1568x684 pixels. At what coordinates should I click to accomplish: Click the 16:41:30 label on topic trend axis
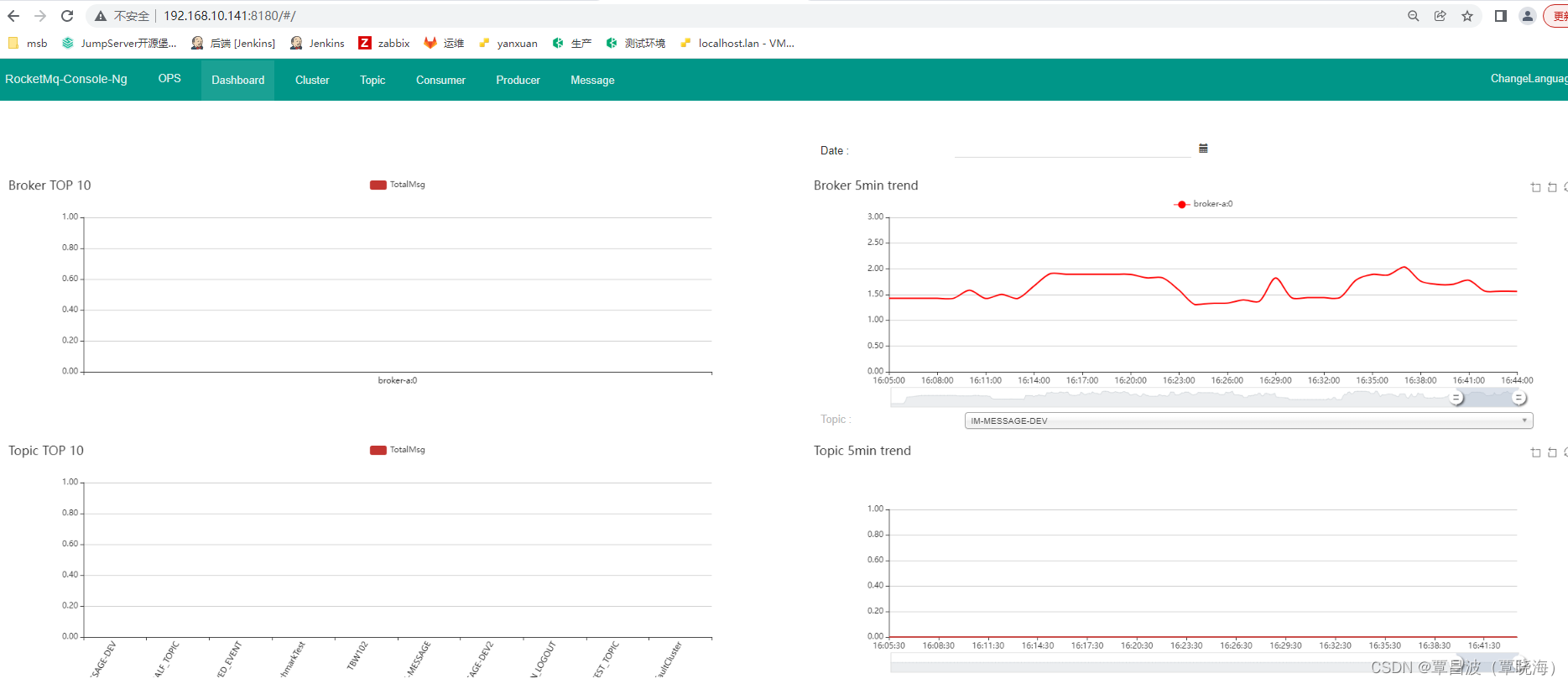(x=1484, y=645)
